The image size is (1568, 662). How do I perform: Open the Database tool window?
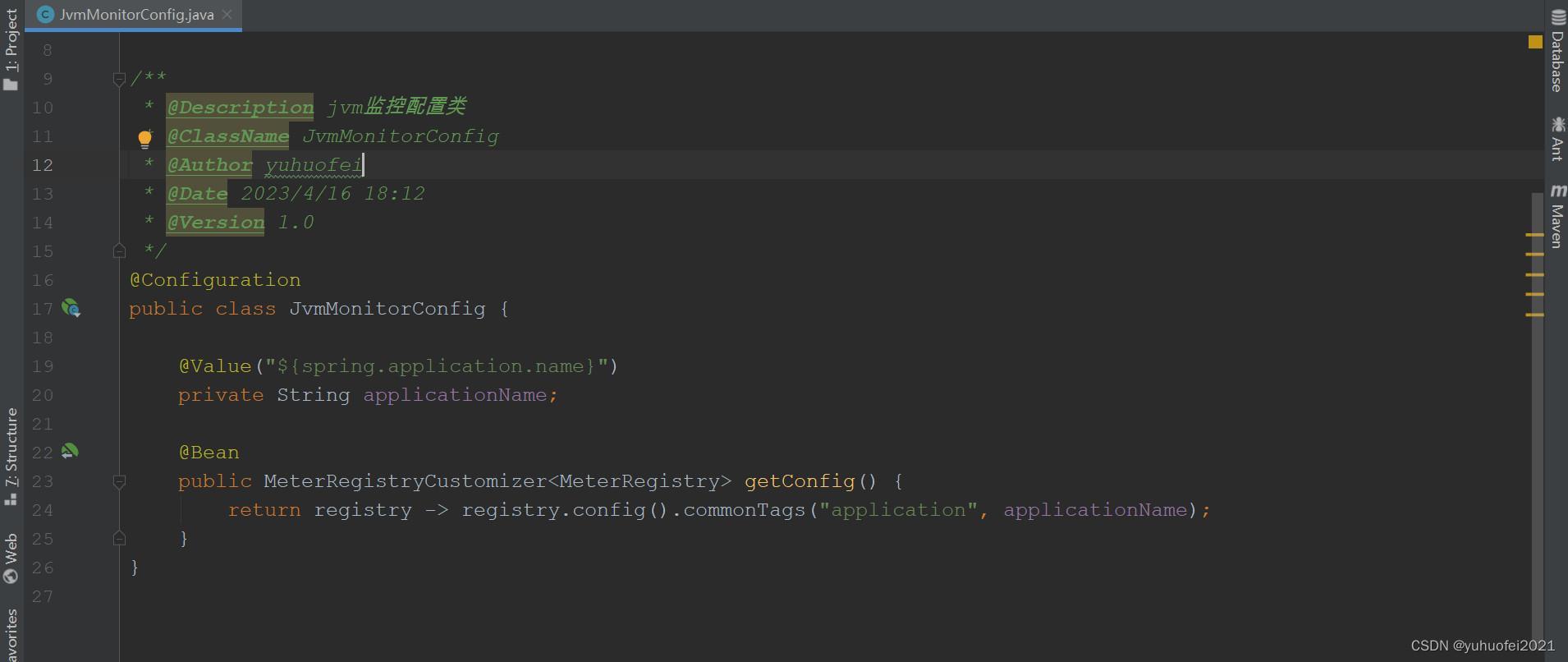(1557, 50)
